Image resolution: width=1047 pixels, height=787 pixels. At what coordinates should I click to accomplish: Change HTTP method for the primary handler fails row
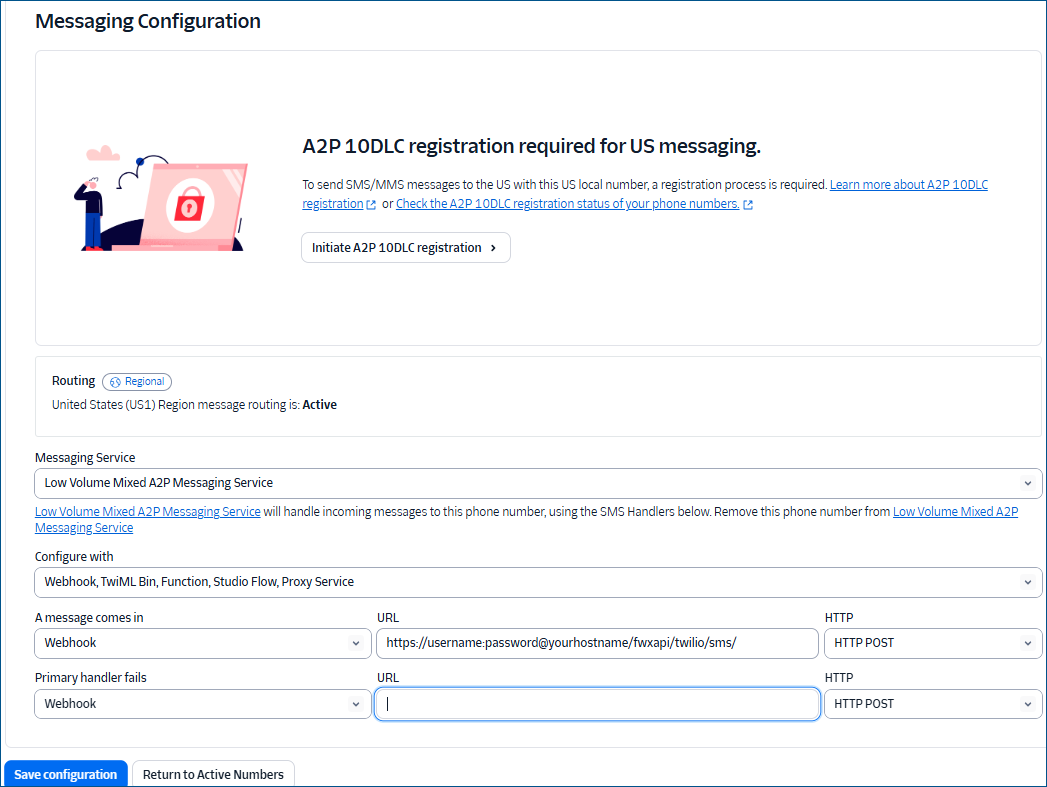[932, 704]
